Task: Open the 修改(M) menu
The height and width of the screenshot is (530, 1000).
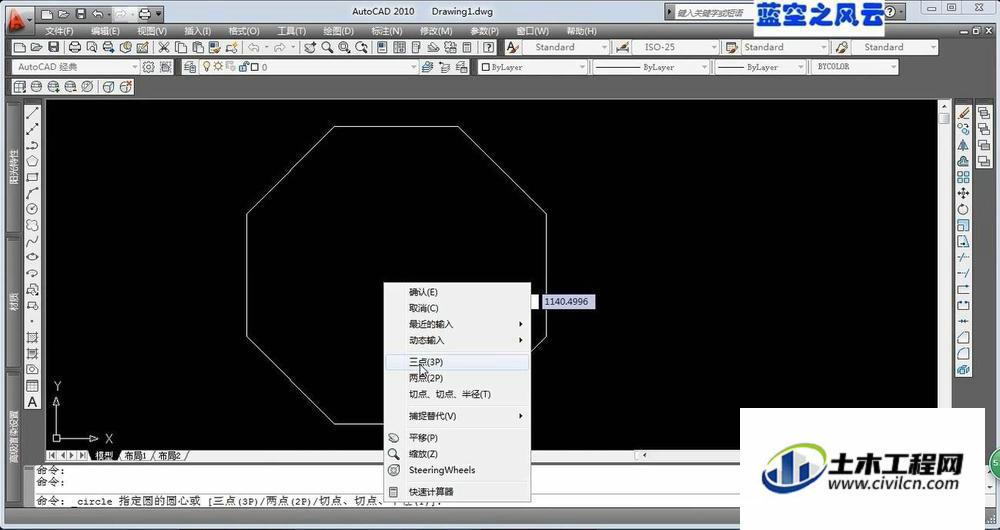Action: coord(436,31)
